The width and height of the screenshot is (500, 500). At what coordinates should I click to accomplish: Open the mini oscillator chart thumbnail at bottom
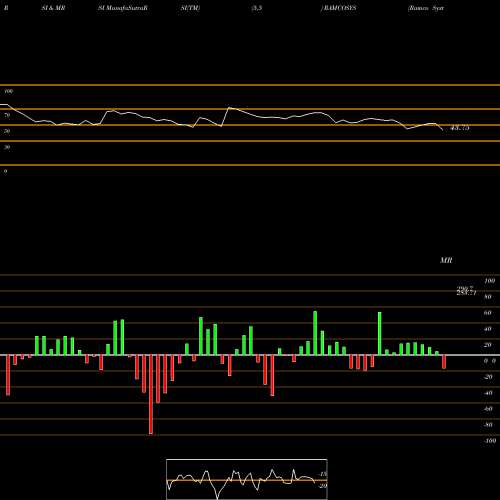click(x=247, y=479)
